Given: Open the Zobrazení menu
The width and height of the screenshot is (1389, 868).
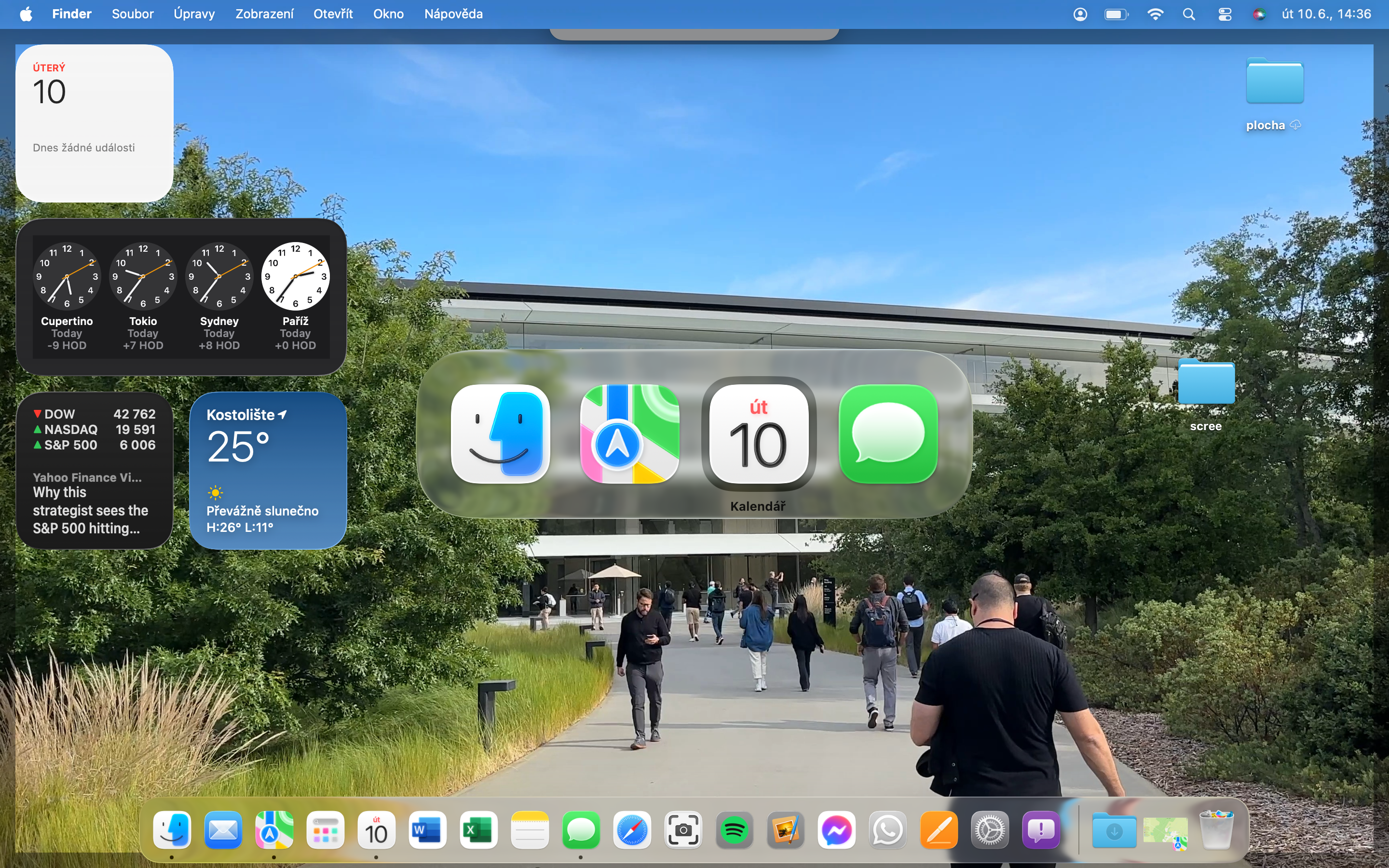Looking at the screenshot, I should (x=264, y=14).
